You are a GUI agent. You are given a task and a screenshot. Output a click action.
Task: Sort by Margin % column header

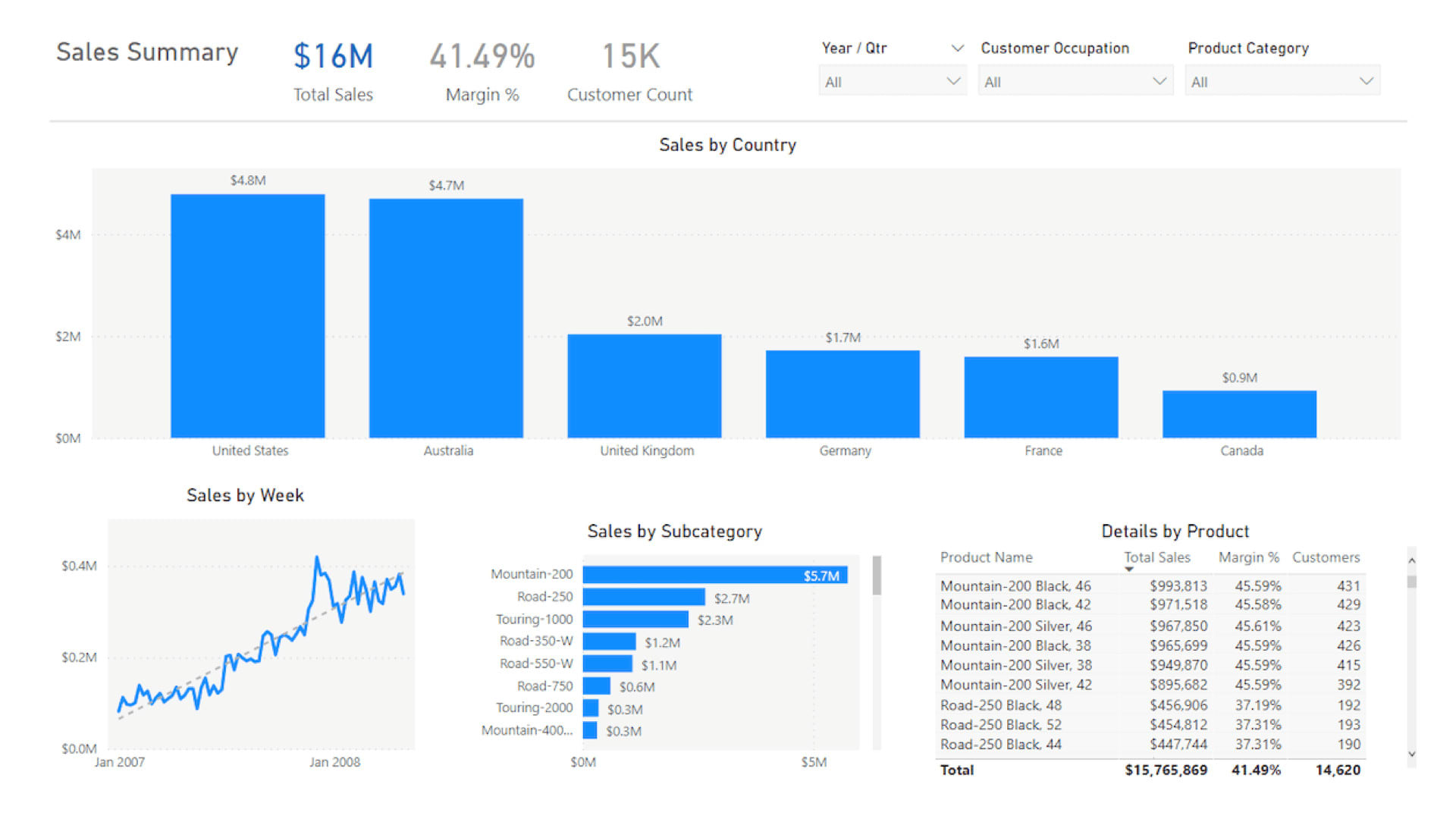point(1248,557)
